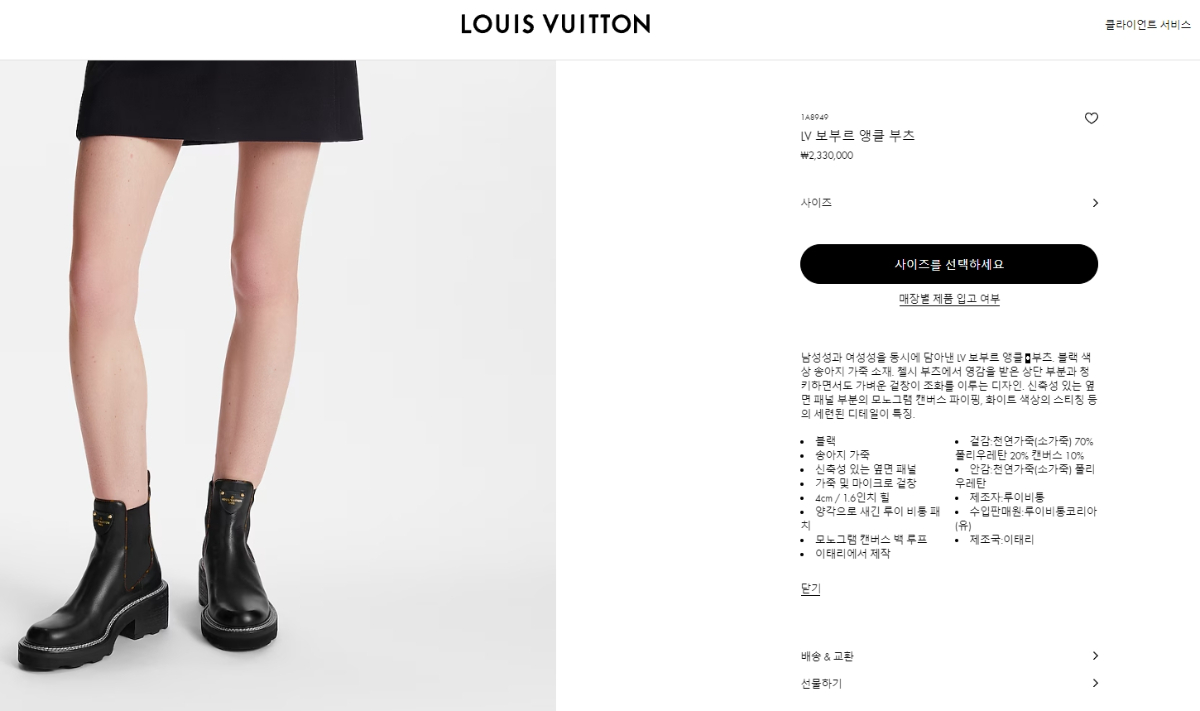Open the 매장별 제품 입고 여부 link
The width and height of the screenshot is (1200, 711).
coord(949,299)
